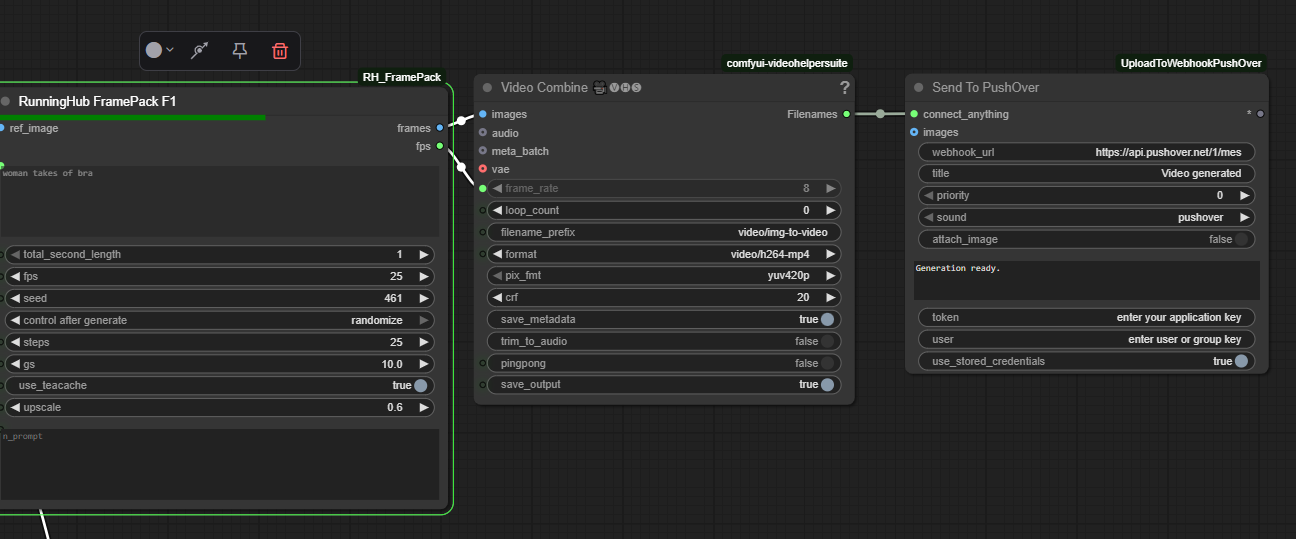1296x539 pixels.
Task: Click the ref_image input socket
Action: tap(2, 128)
